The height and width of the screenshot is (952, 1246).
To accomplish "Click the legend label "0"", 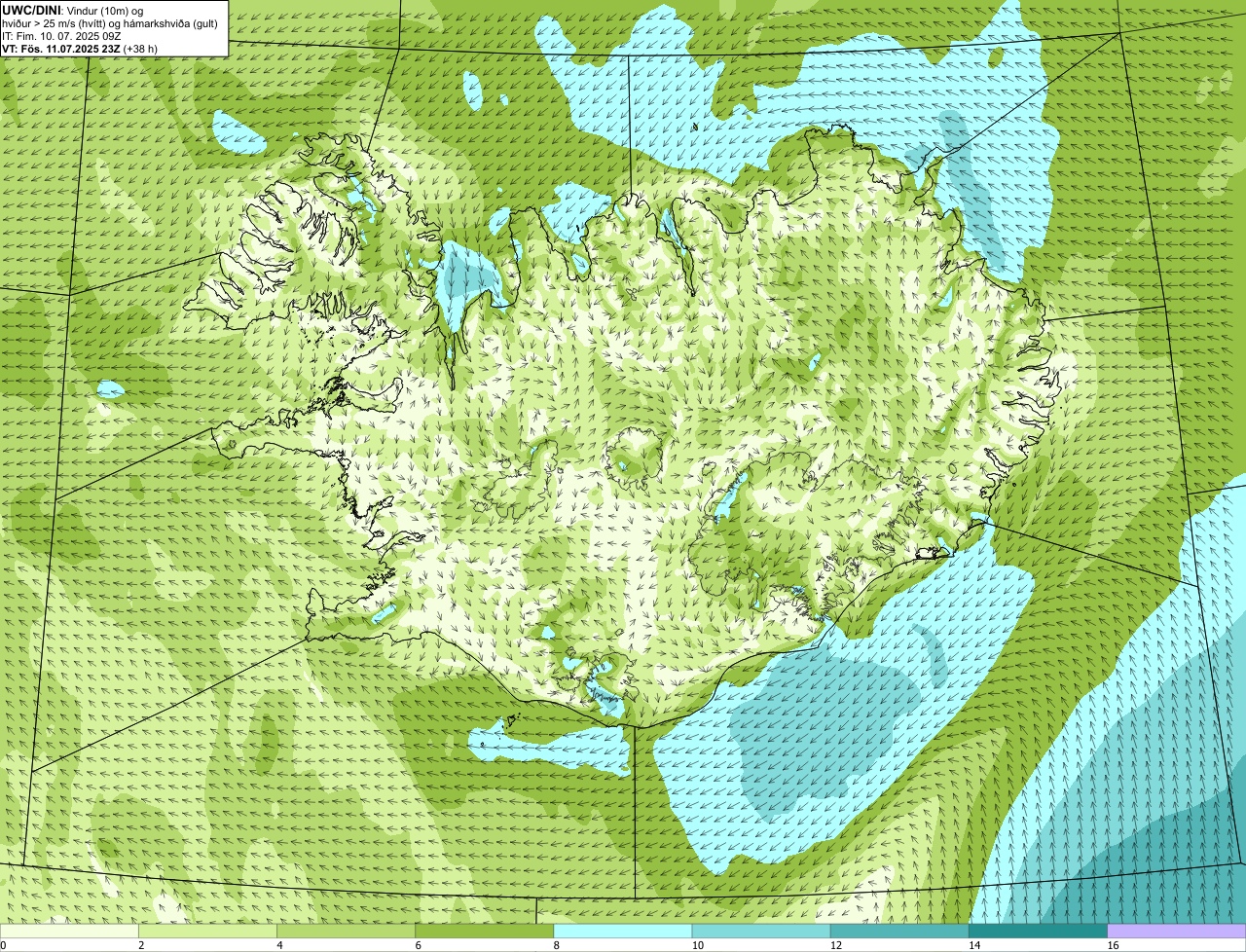I will tap(3, 945).
